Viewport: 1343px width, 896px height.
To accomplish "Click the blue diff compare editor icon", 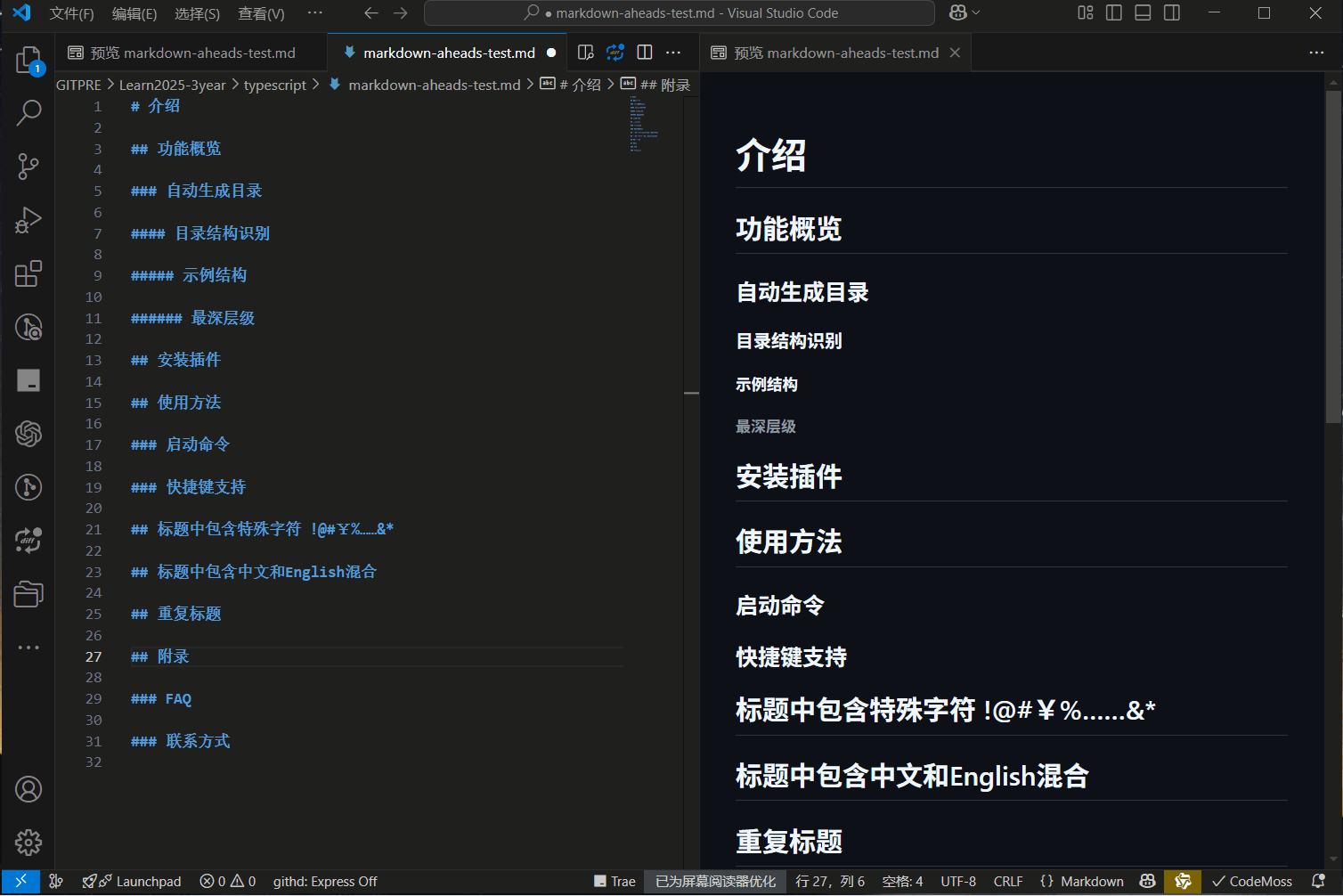I will click(x=615, y=53).
